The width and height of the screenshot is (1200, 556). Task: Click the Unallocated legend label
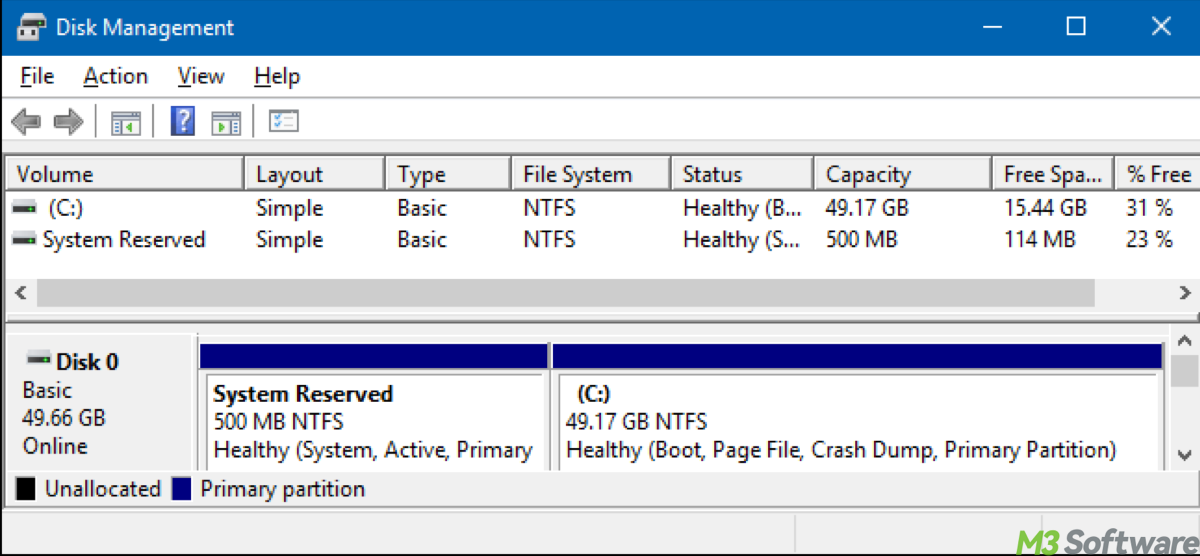coord(103,489)
